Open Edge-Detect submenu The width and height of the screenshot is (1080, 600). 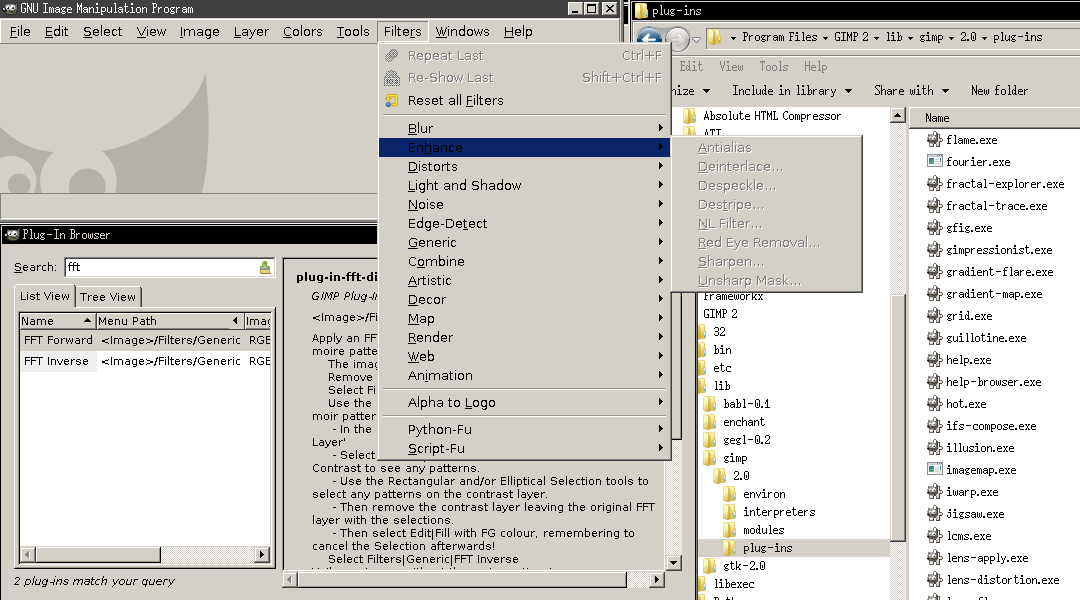[524, 224]
